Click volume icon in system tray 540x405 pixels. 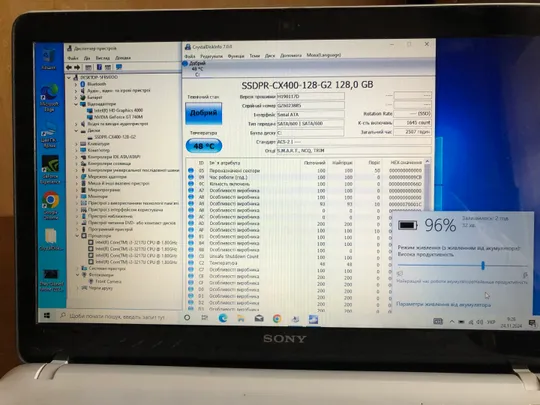pos(480,323)
